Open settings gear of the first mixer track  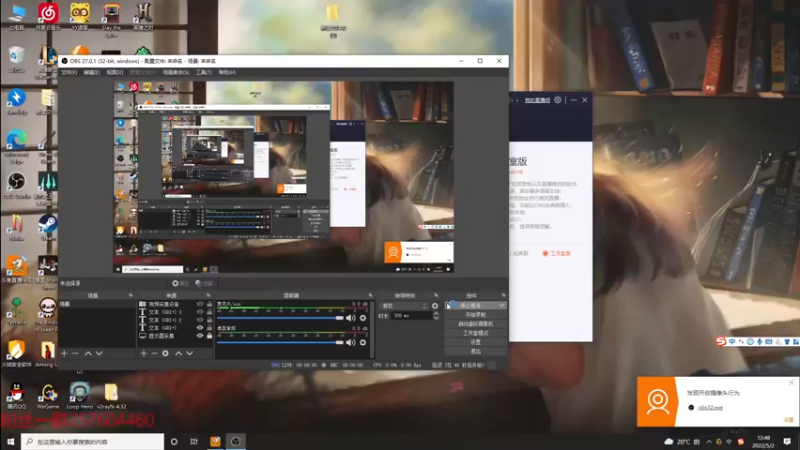(x=363, y=318)
